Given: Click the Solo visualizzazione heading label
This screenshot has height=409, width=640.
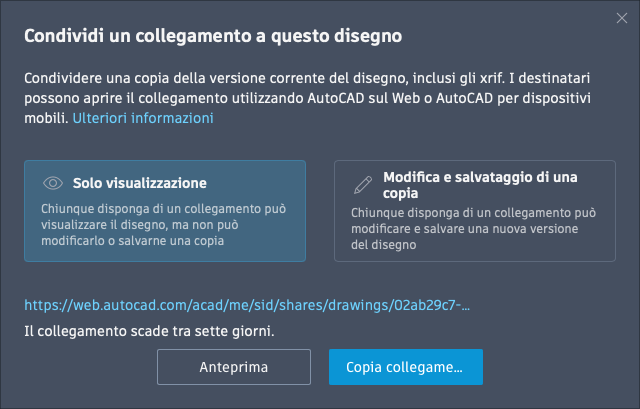Looking at the screenshot, I should pos(139,184).
